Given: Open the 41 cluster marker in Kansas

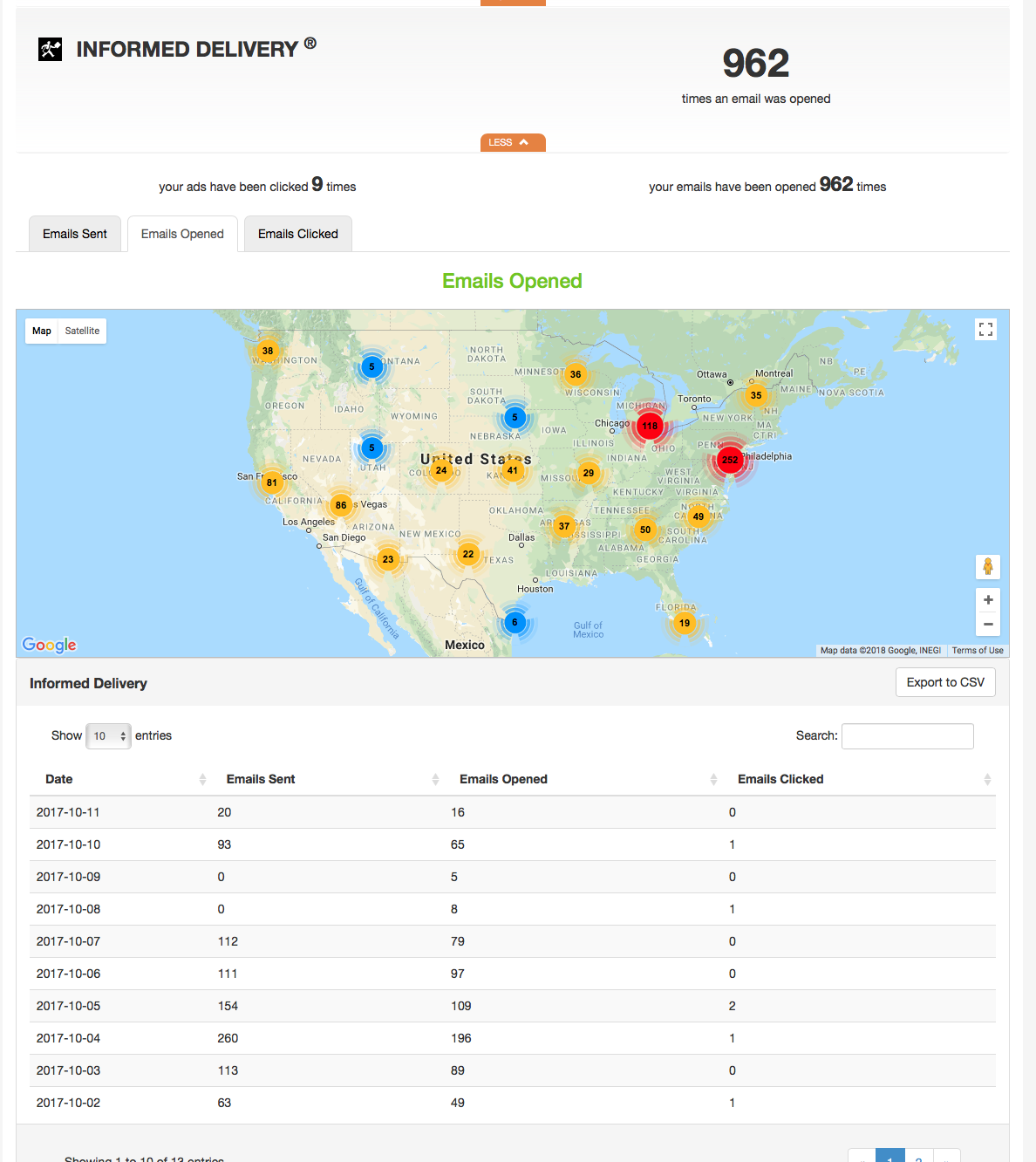Looking at the screenshot, I should coord(513,470).
